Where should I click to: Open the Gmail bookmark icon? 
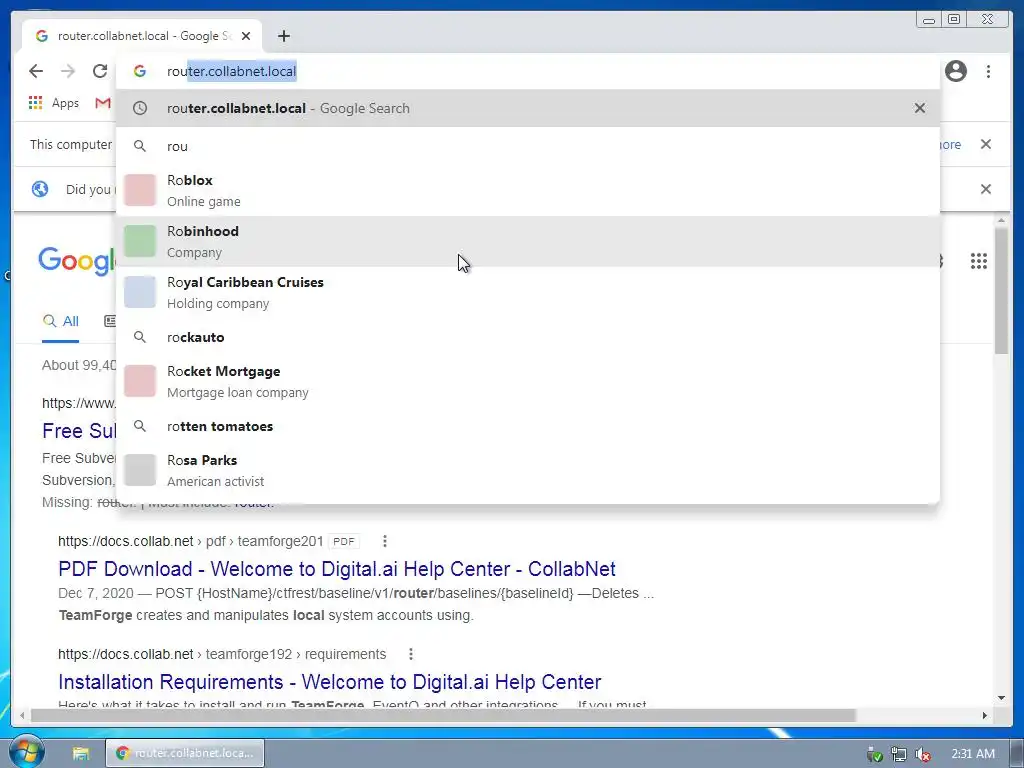(103, 103)
